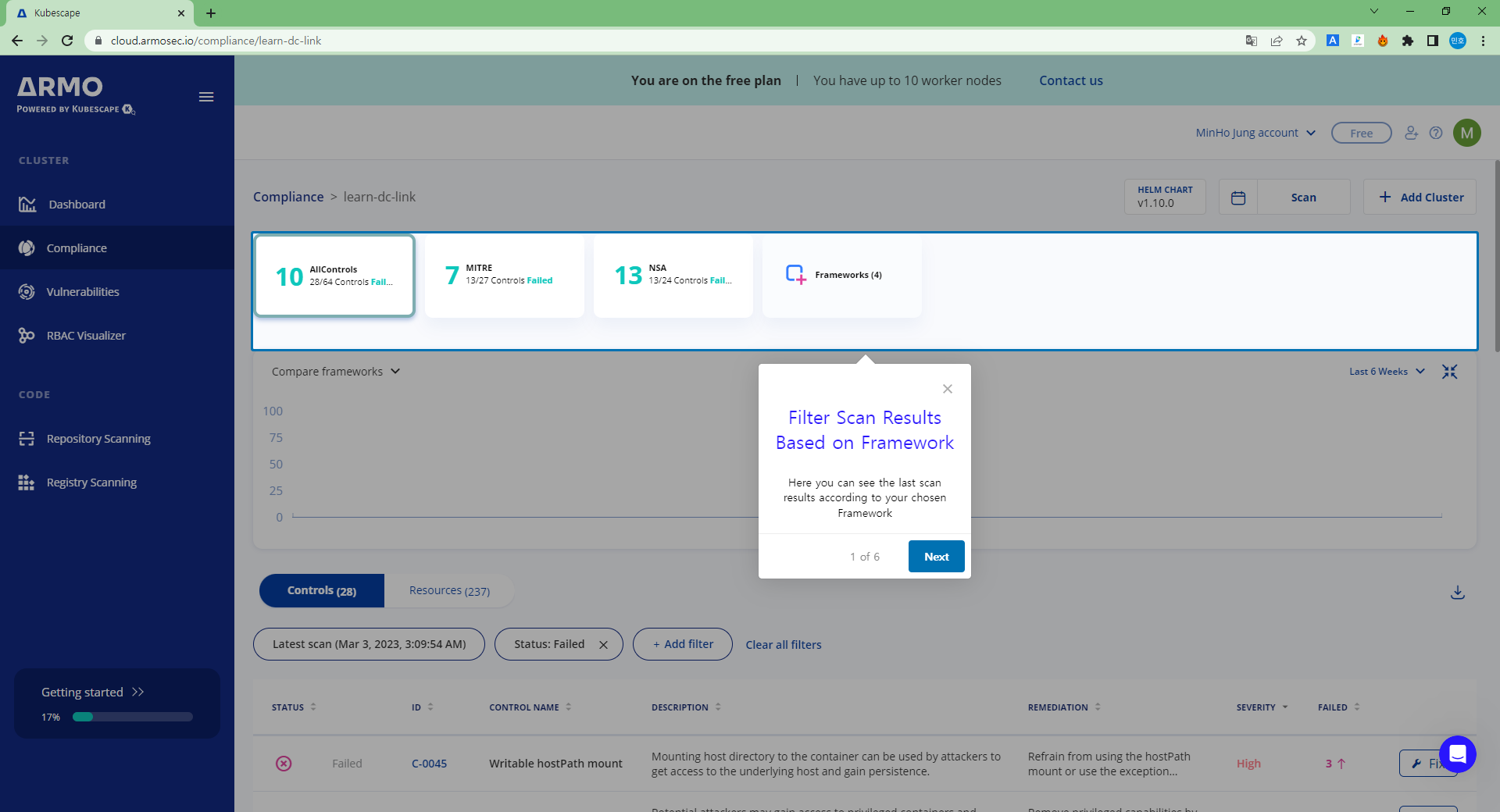The width and height of the screenshot is (1500, 812).
Task: Open the Last 6 Weeks dropdown
Action: (x=1387, y=372)
